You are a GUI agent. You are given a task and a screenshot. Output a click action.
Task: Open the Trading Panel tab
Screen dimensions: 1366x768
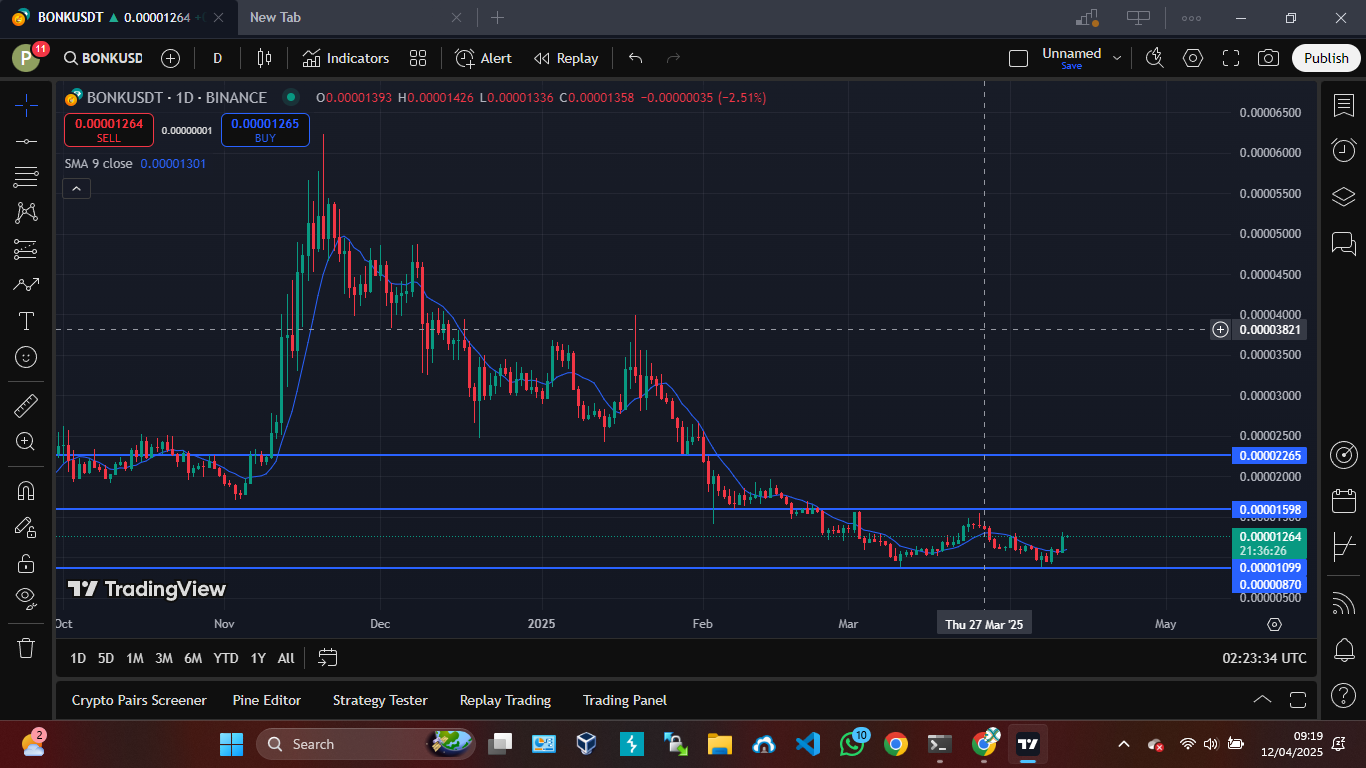point(625,700)
